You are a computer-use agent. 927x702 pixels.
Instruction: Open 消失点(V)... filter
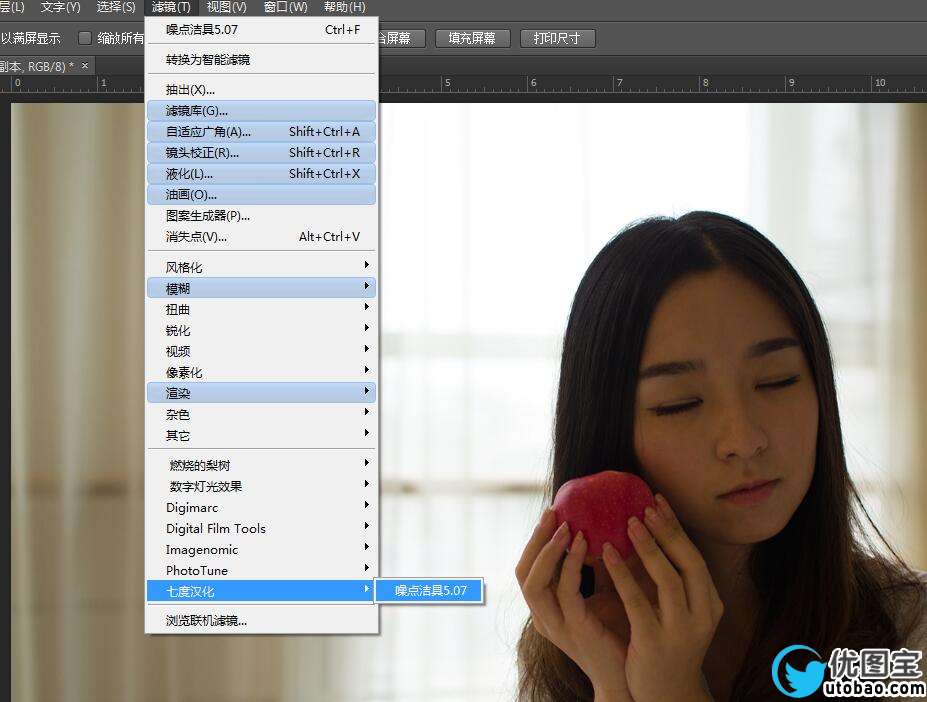261,237
